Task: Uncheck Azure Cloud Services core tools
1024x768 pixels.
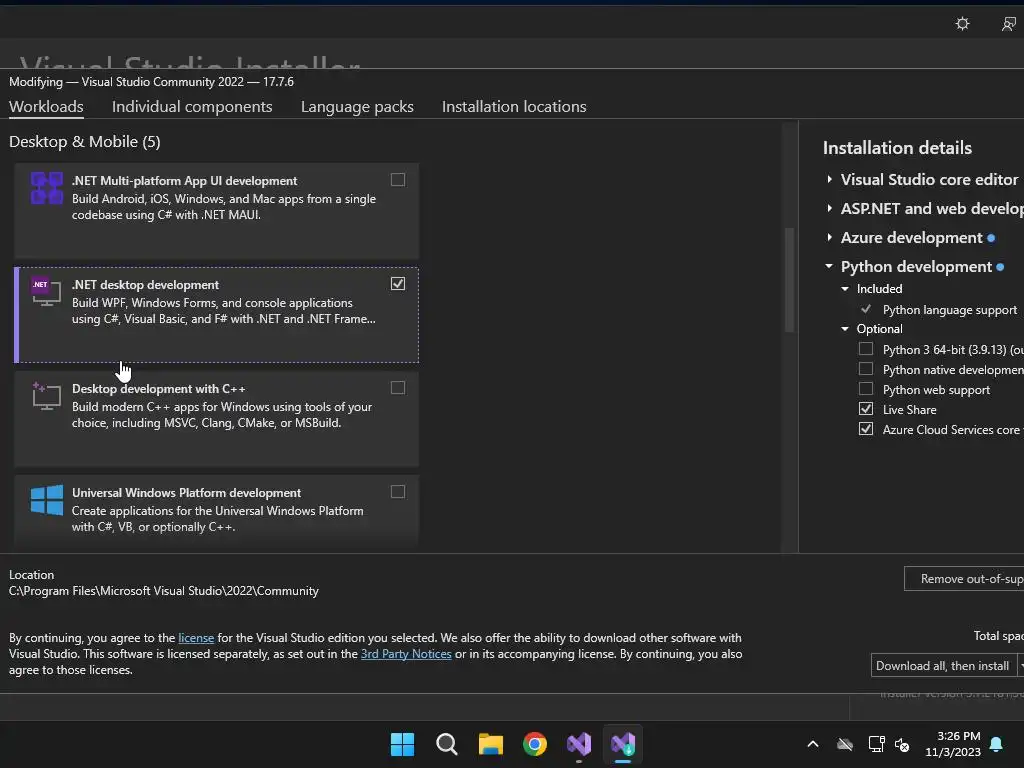Action: pos(866,429)
